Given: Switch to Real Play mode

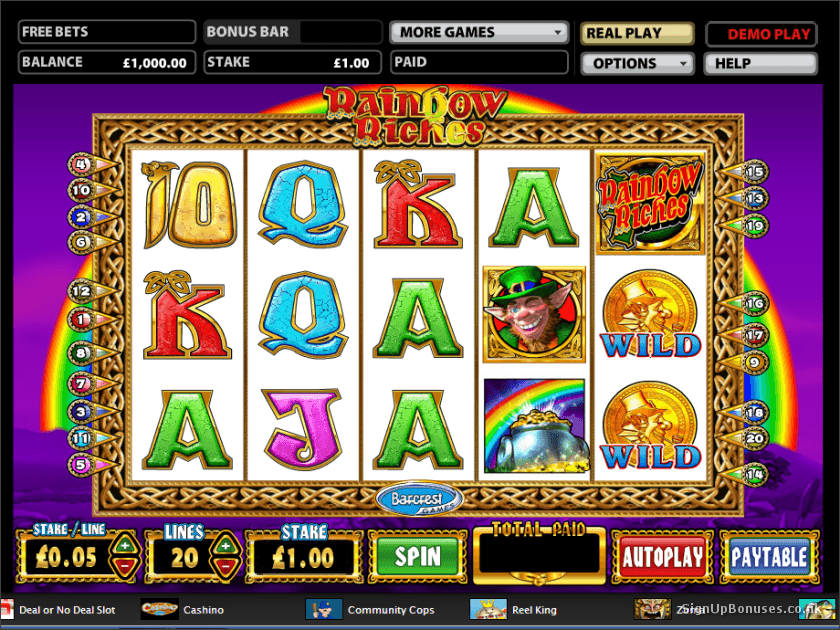Looking at the screenshot, I should [x=638, y=33].
